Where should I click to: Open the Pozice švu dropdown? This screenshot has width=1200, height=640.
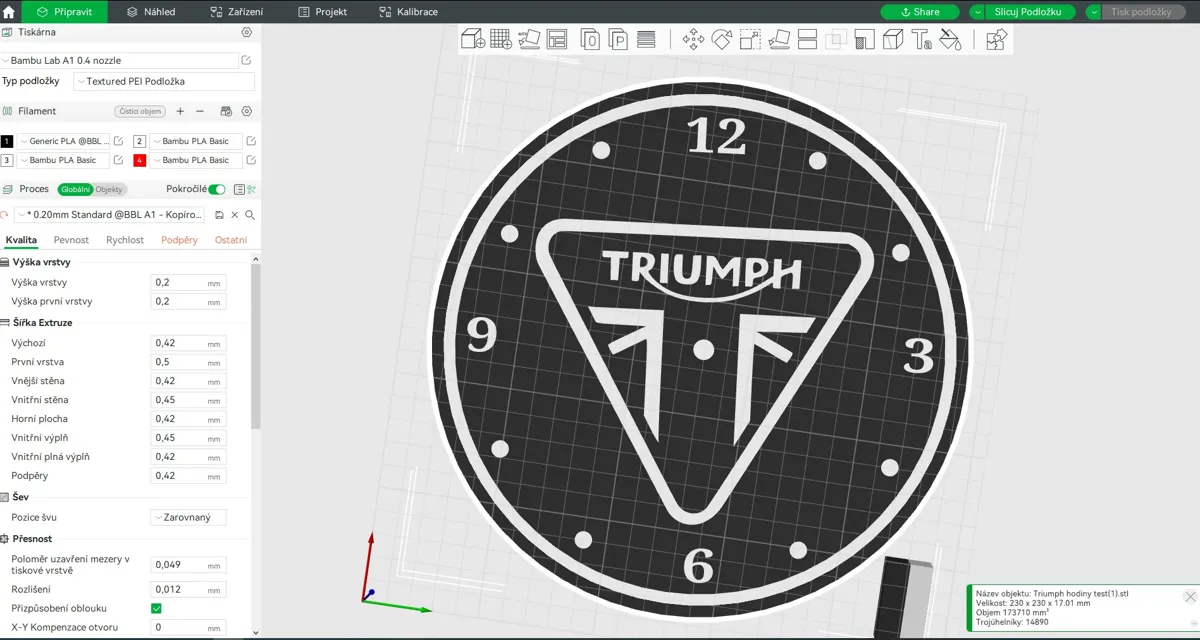188,518
